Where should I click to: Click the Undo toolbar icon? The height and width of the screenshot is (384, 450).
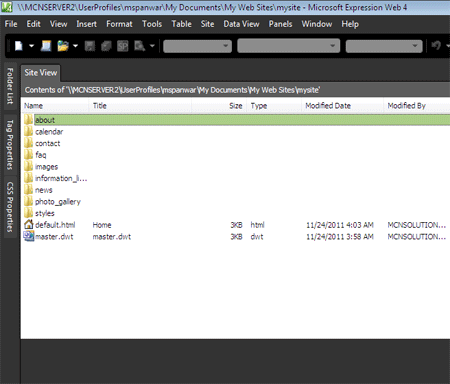coord(436,45)
